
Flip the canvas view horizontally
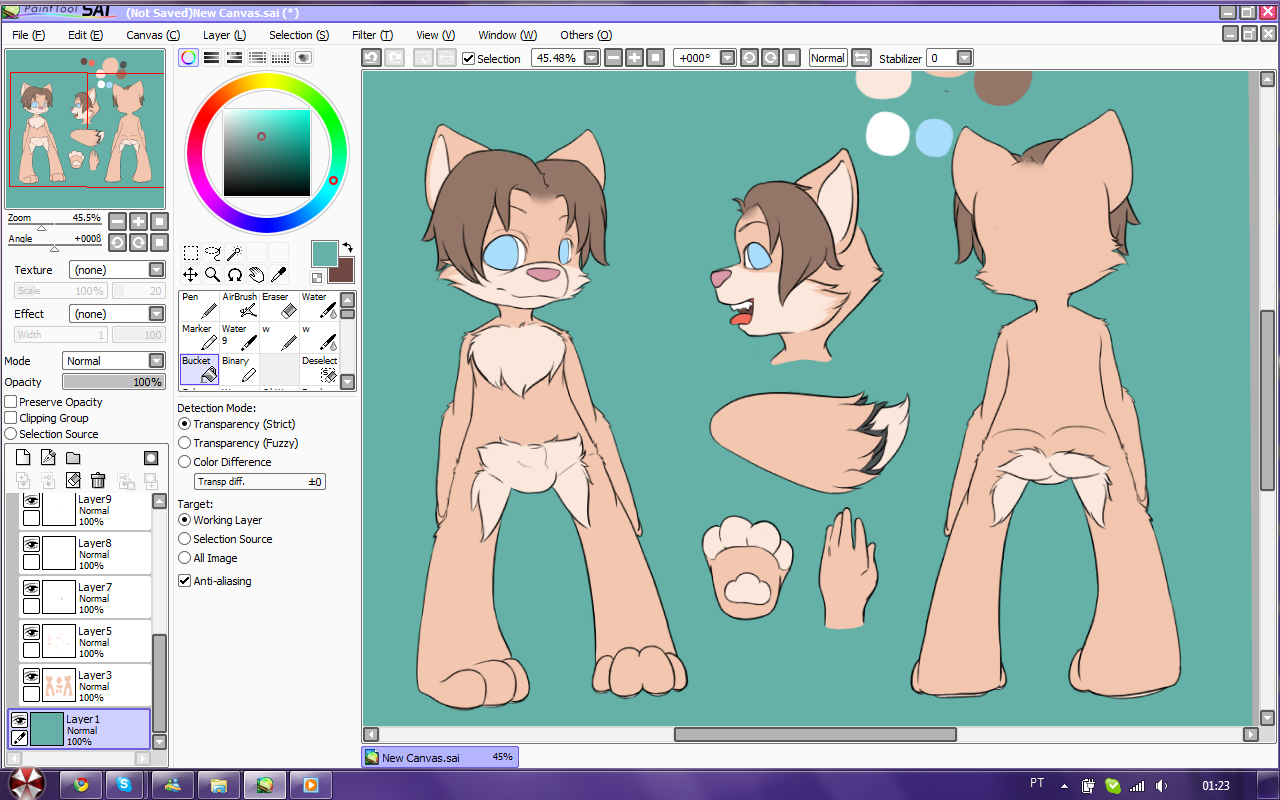tap(861, 58)
